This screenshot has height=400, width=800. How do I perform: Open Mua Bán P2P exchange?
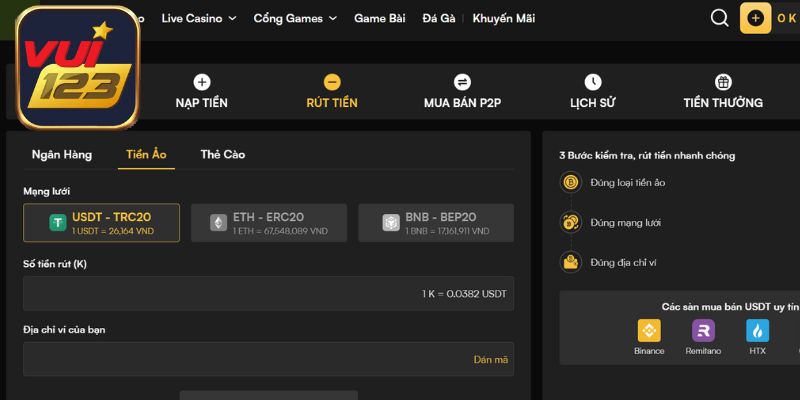pyautogui.click(x=462, y=83)
